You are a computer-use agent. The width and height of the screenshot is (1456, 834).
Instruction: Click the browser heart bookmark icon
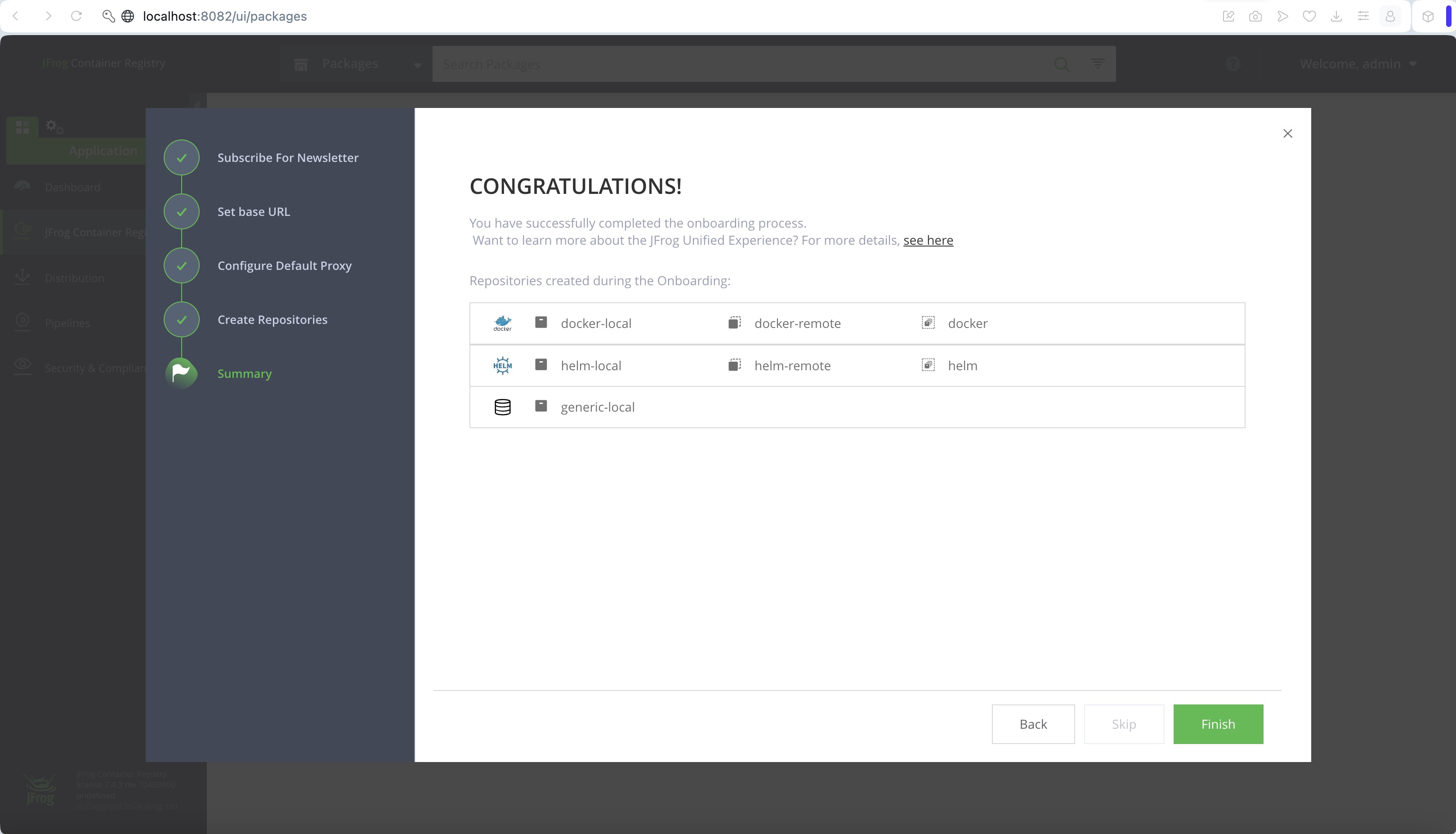tap(1309, 16)
